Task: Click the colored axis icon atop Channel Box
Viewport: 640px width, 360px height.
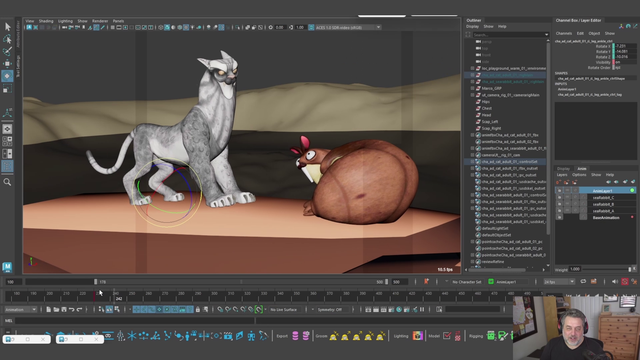Action: click(x=621, y=27)
